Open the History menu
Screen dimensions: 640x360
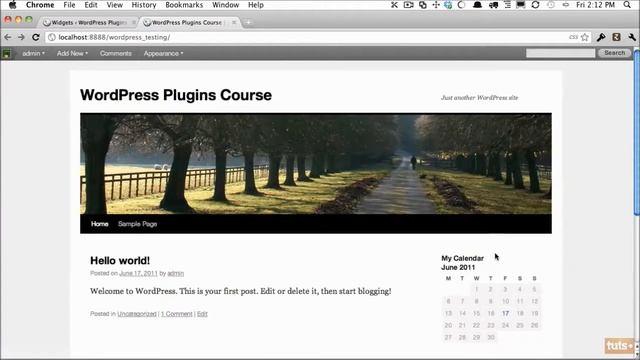pos(144,5)
